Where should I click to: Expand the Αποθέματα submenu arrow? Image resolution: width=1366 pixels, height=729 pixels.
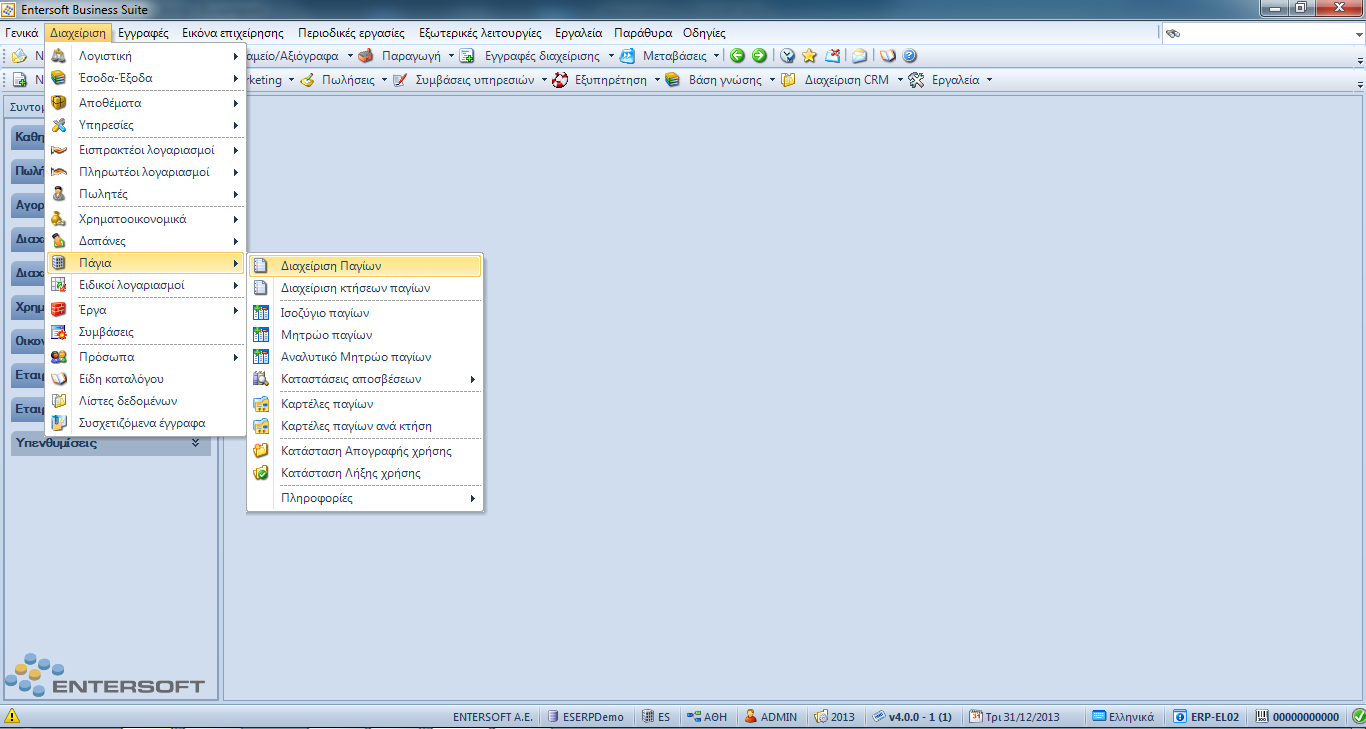pos(236,103)
